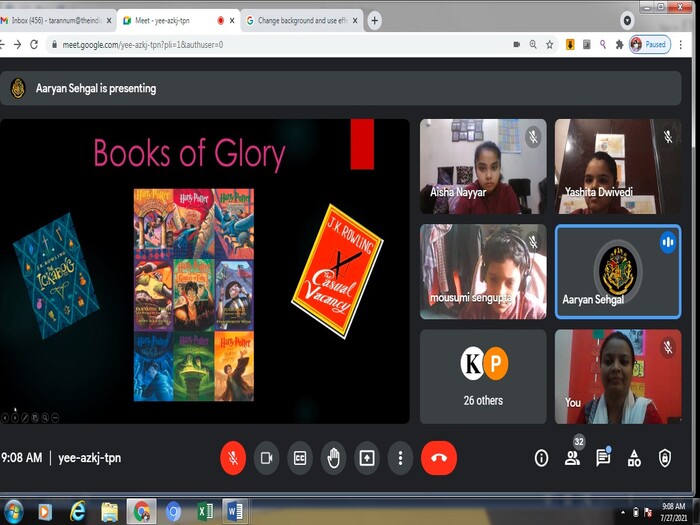This screenshot has width=700, height=525.
Task: Select Yashita Dwivedi's video tile
Action: [618, 166]
